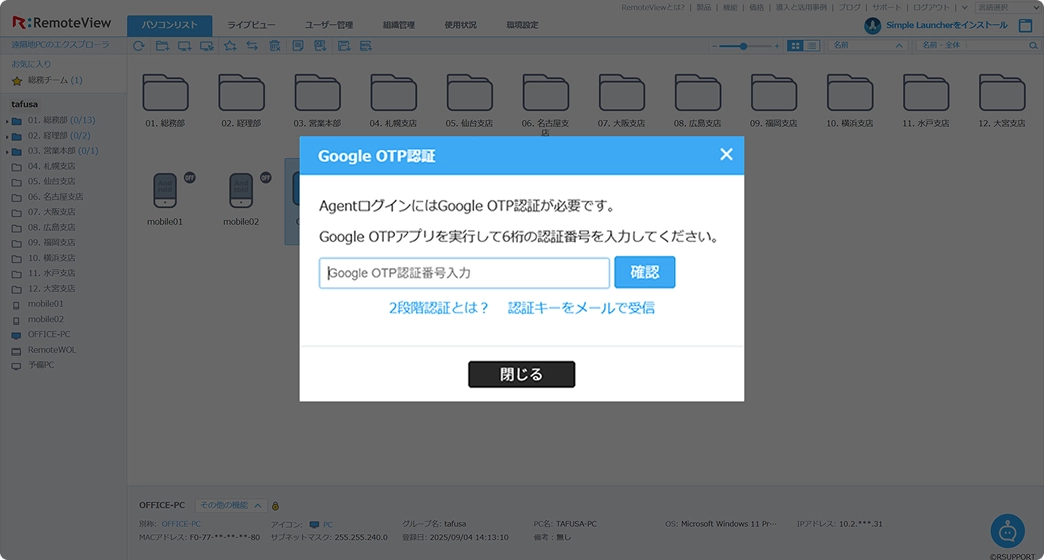Open the 2段階認証とは？ help link
The height and width of the screenshot is (560, 1044).
439,308
